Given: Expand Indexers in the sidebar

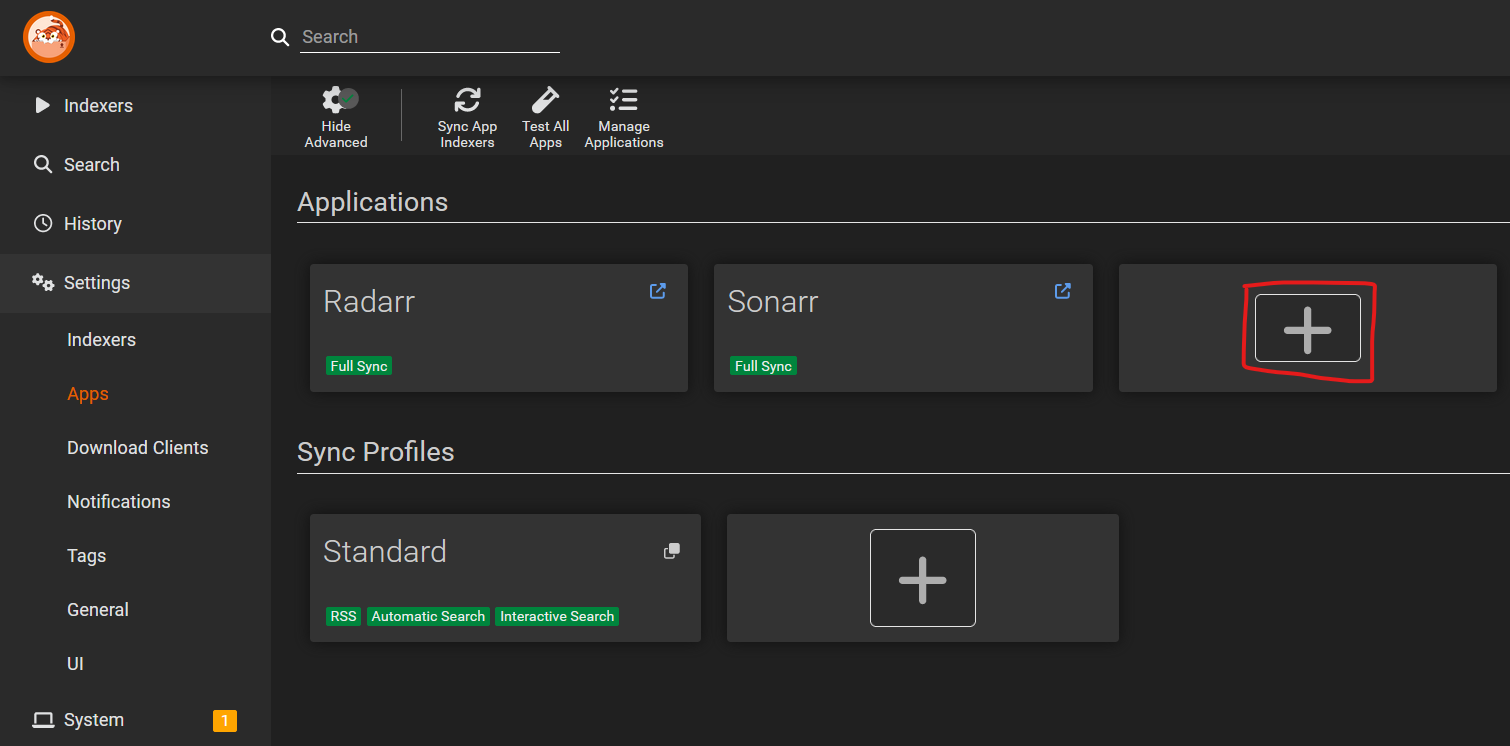Looking at the screenshot, I should click(98, 106).
